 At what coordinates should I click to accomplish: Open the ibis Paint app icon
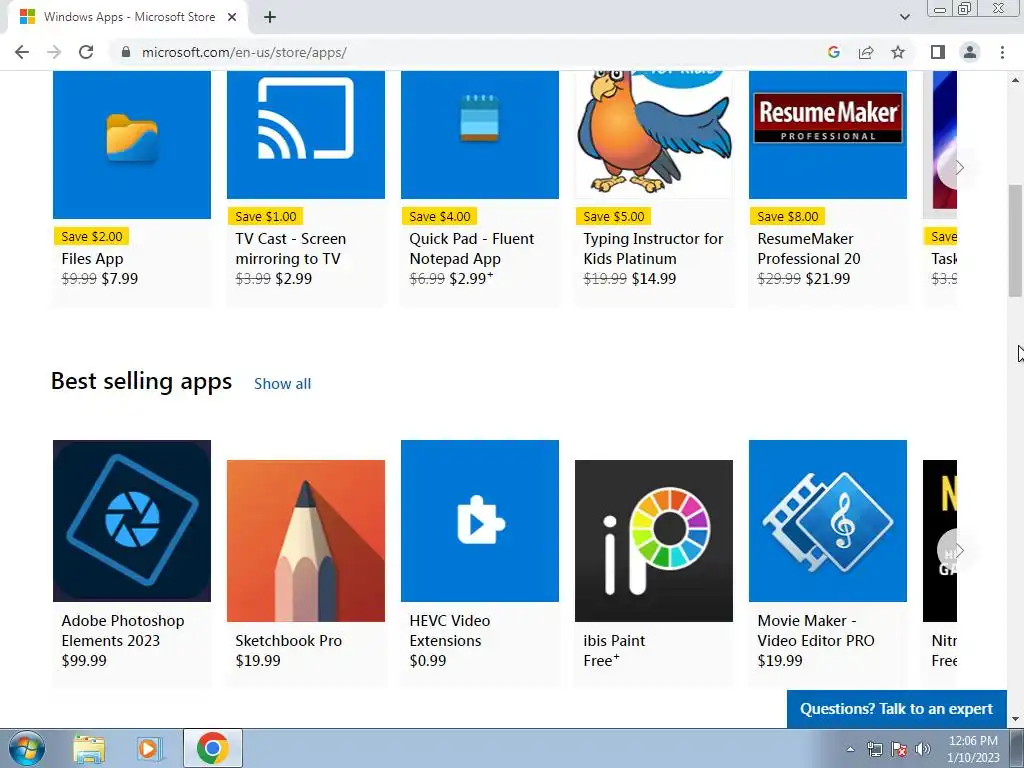654,541
